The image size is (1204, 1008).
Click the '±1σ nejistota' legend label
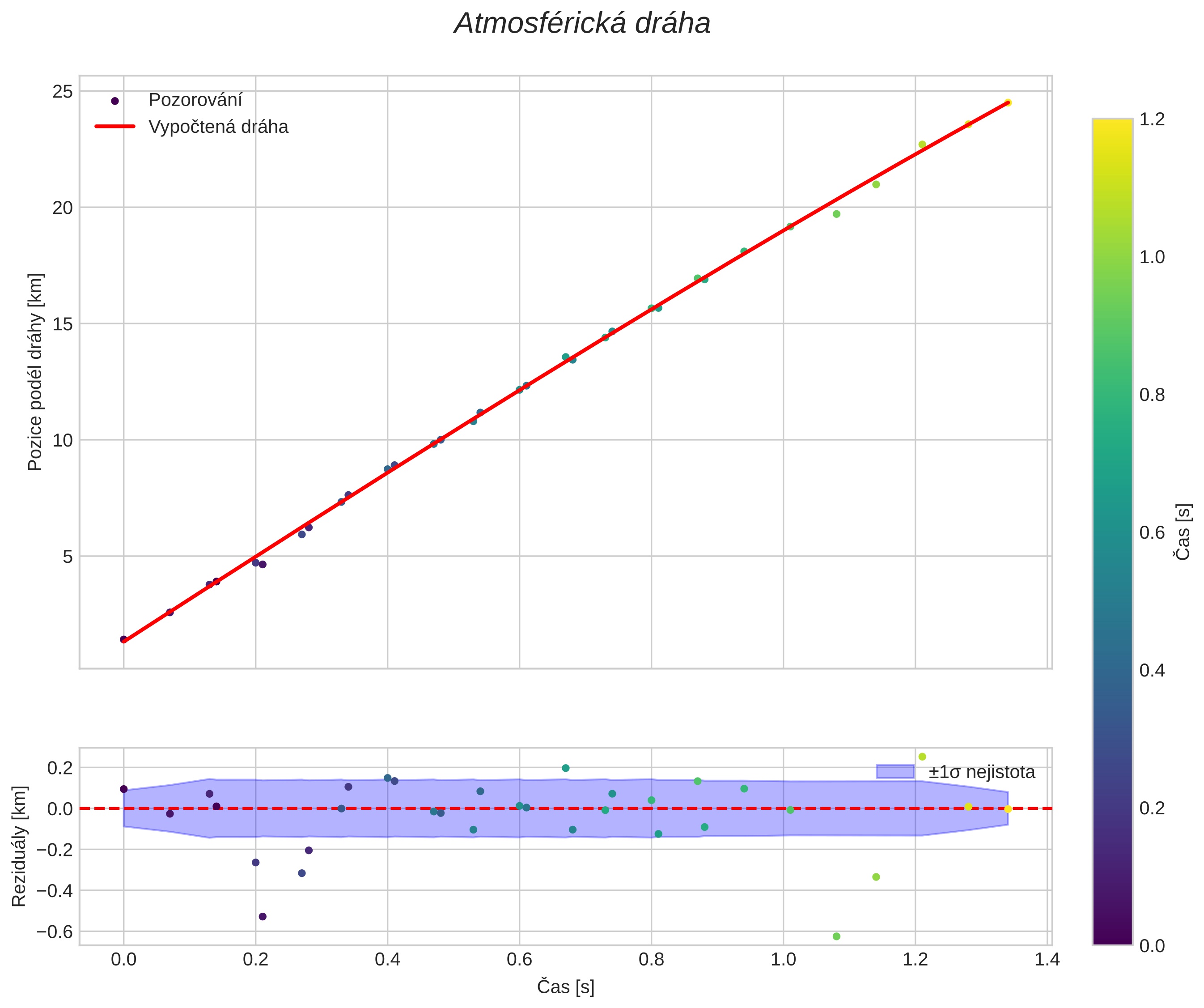(x=982, y=772)
